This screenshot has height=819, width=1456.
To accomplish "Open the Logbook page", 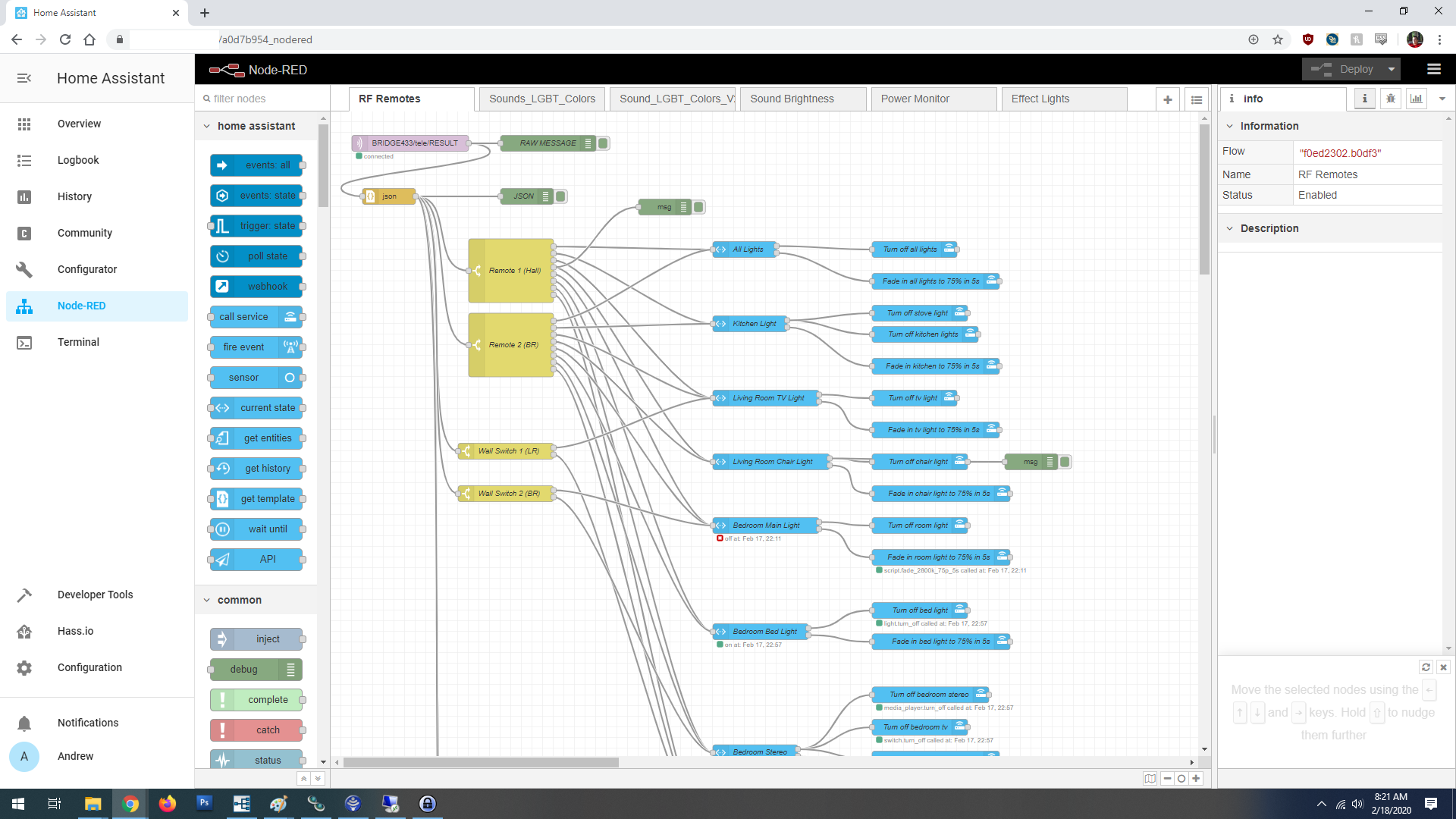I will [97, 160].
